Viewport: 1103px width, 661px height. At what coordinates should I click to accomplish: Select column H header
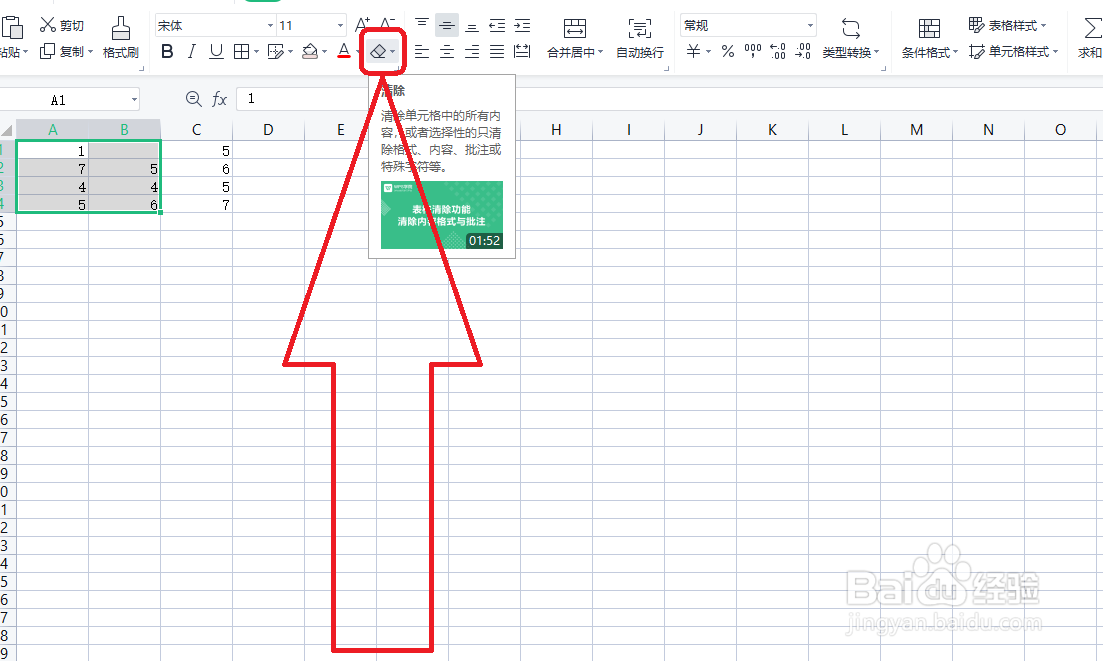pos(556,129)
